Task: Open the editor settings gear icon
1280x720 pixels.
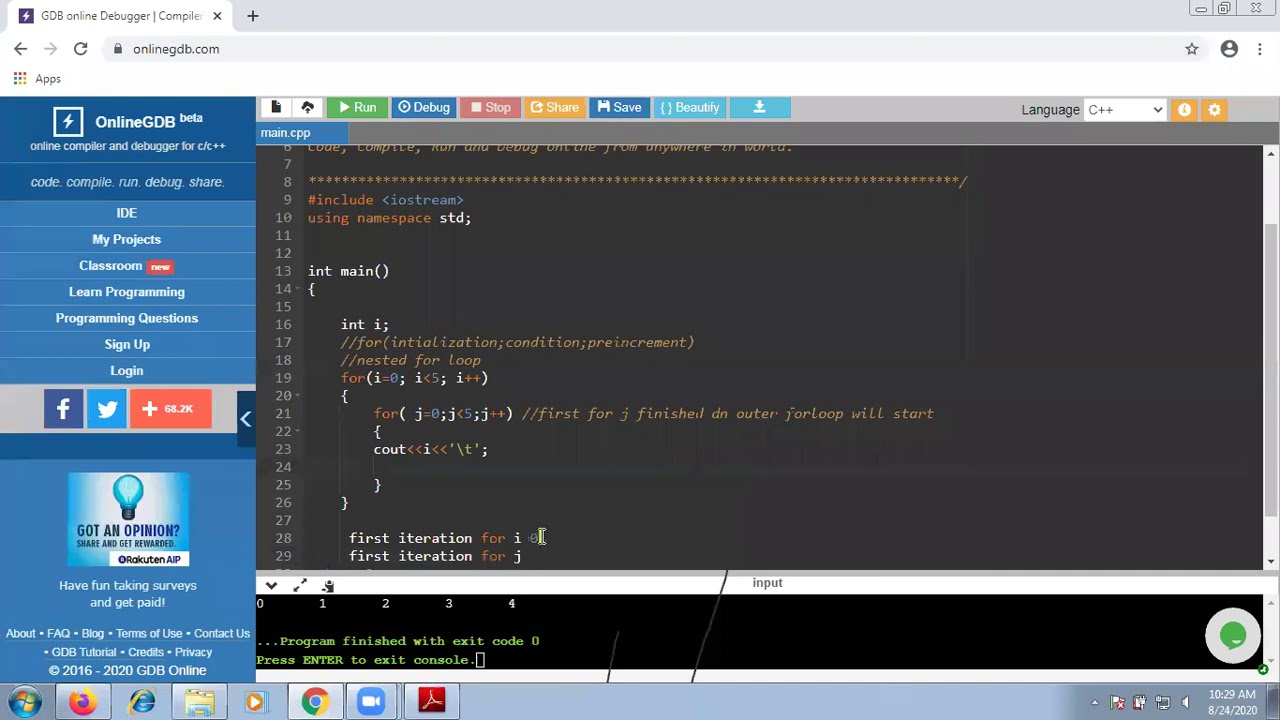Action: point(1214,109)
